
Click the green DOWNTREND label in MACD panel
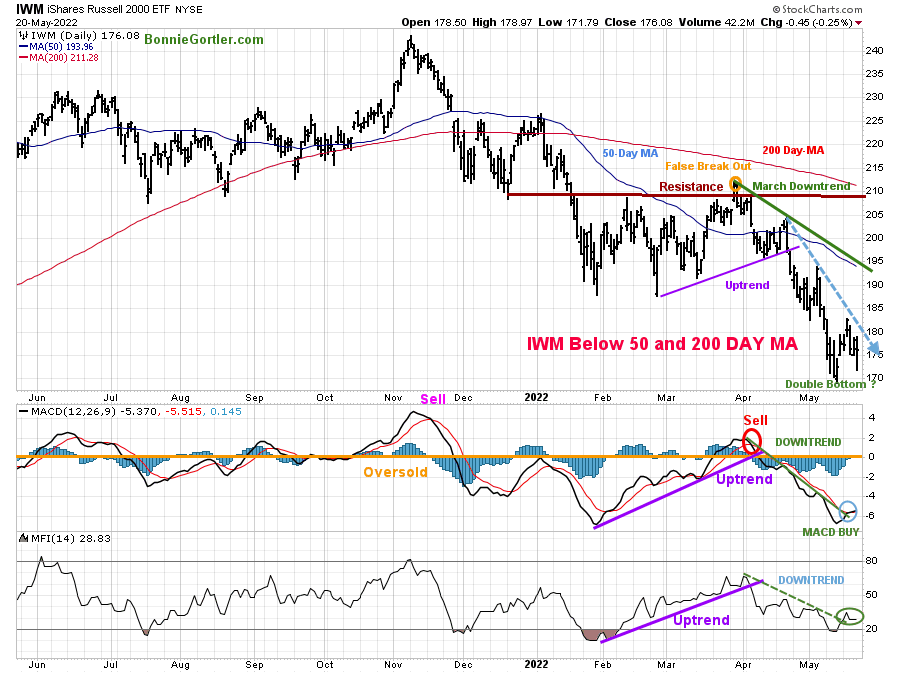[x=808, y=442]
